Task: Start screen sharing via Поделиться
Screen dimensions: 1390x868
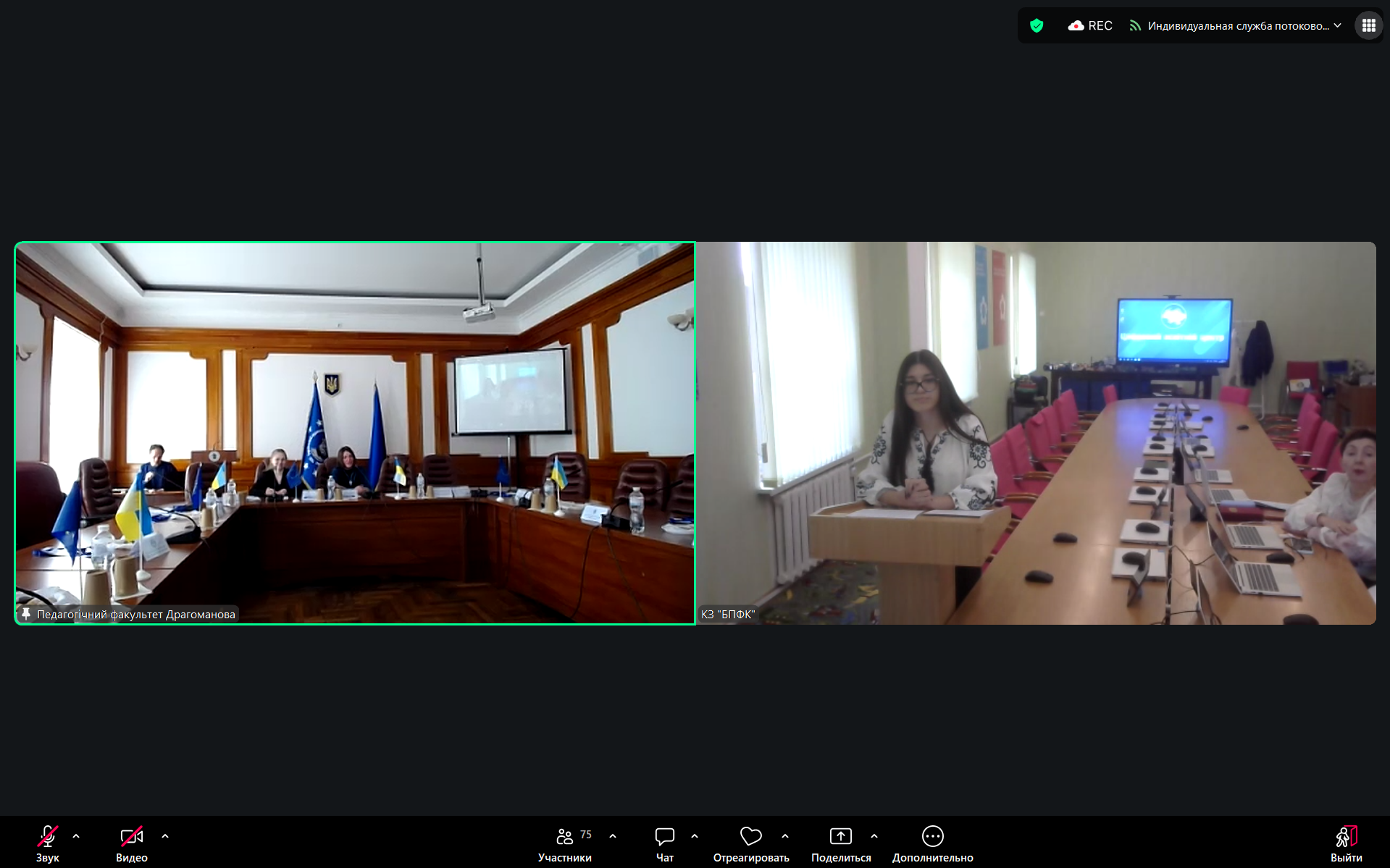Action: point(840,843)
